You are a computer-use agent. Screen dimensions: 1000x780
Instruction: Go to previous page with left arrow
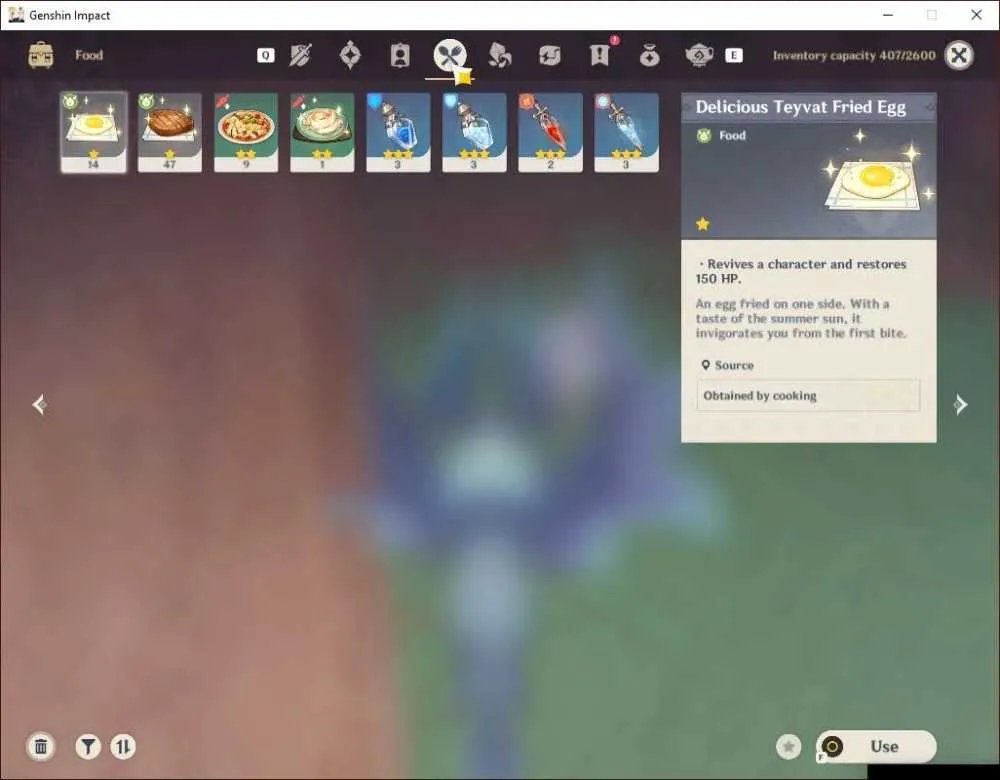pyautogui.click(x=40, y=404)
